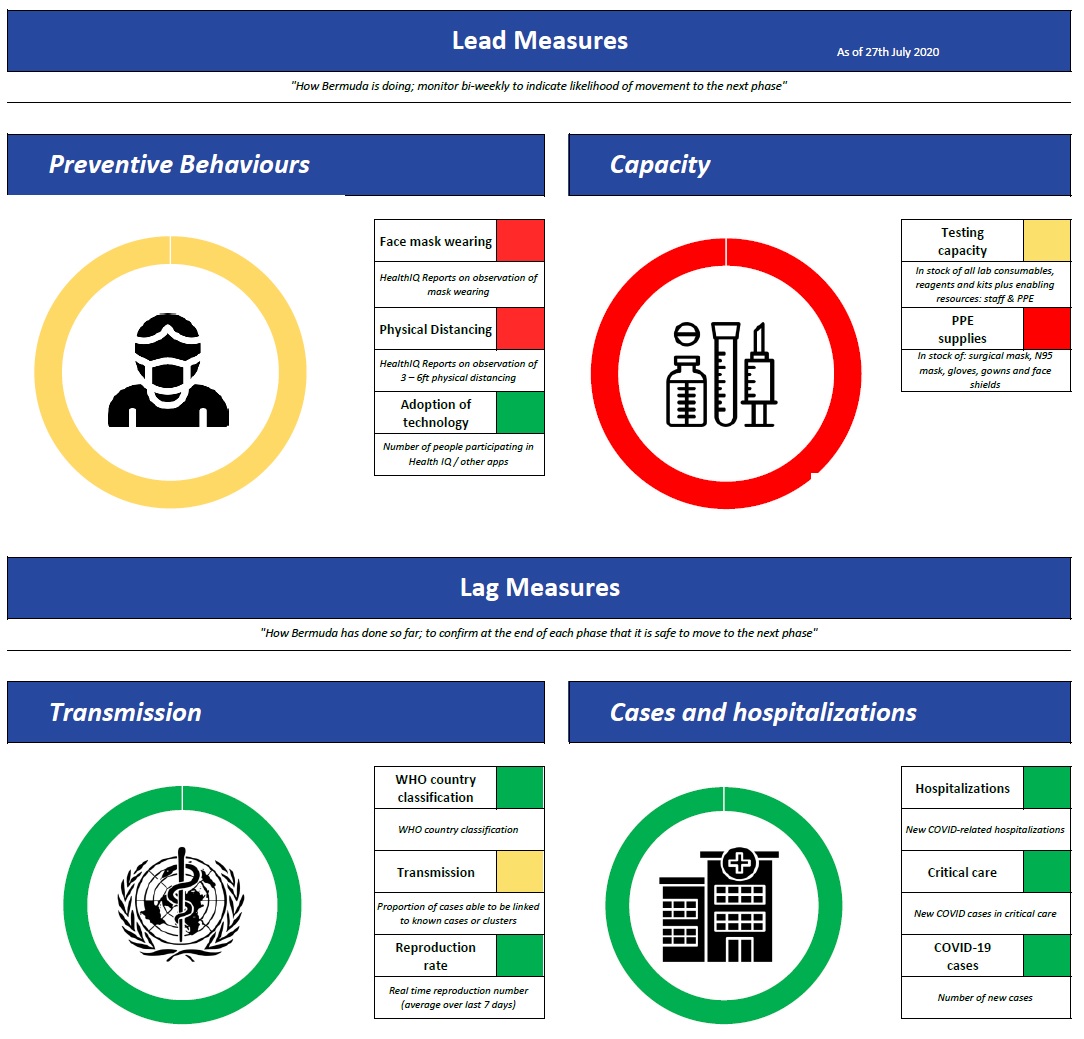1084x1039 pixels.
Task: Click 'Number of new cases' description
Action: [x=985, y=998]
